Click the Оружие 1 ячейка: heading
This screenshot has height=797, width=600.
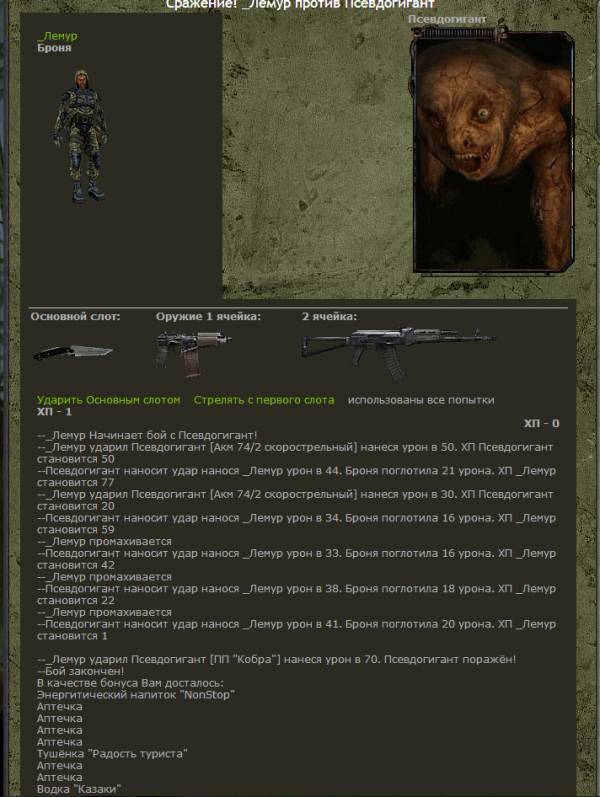pos(208,317)
